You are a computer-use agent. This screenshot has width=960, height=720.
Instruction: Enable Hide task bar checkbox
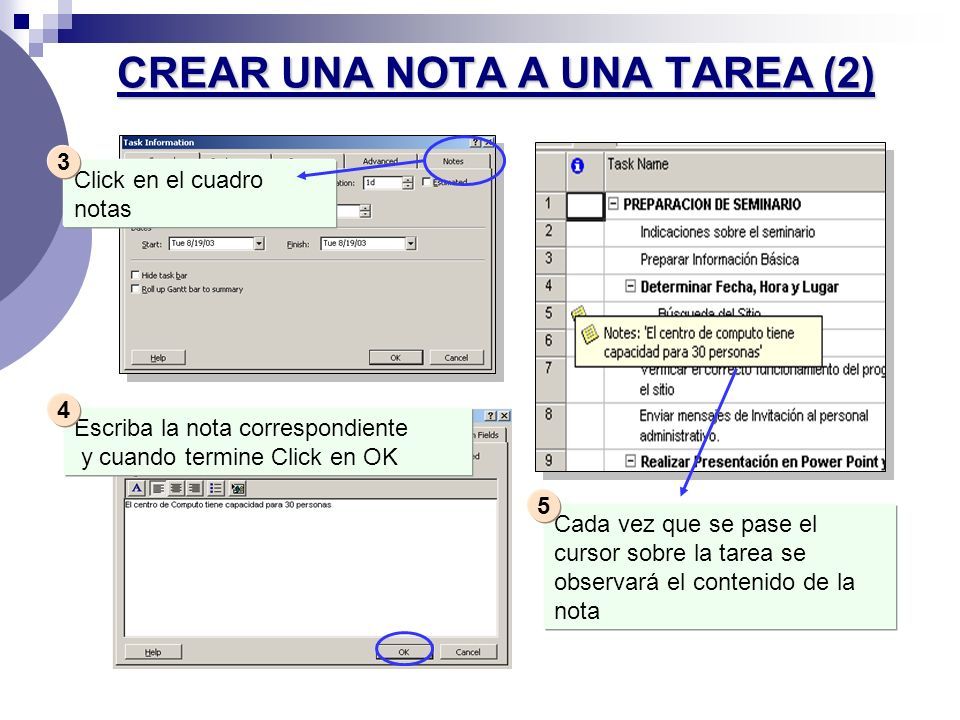(x=135, y=275)
